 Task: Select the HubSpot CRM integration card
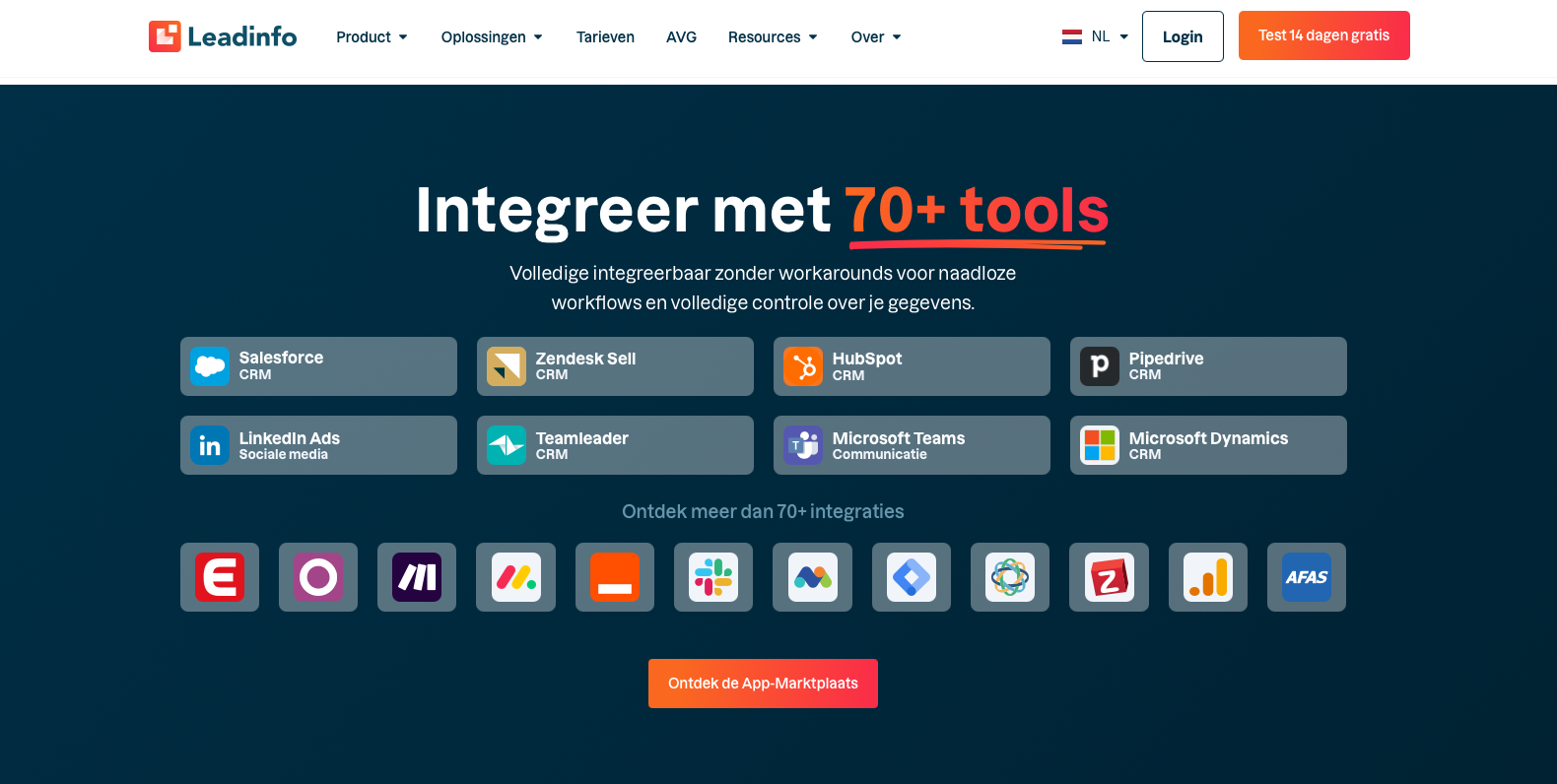click(x=912, y=366)
